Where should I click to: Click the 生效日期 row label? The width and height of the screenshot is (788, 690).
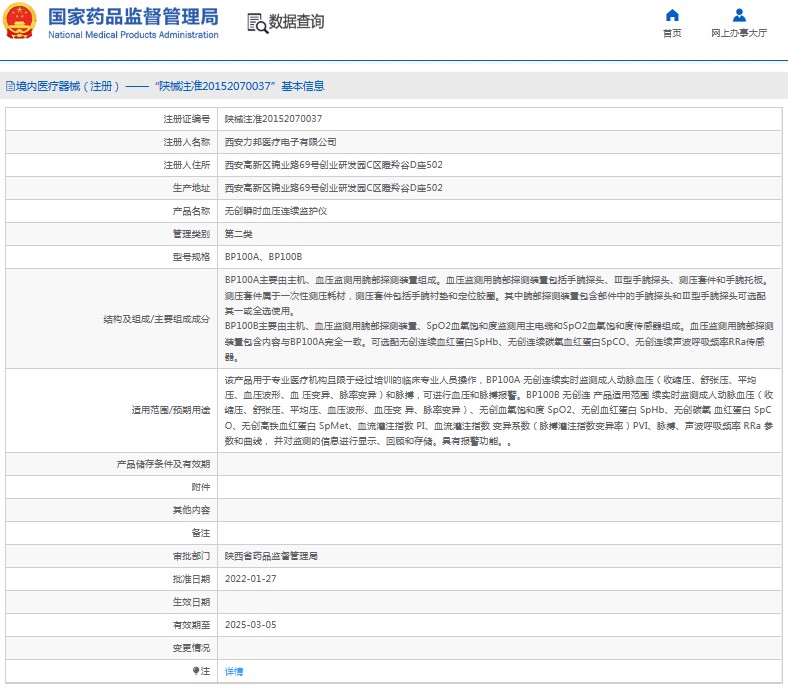191,602
